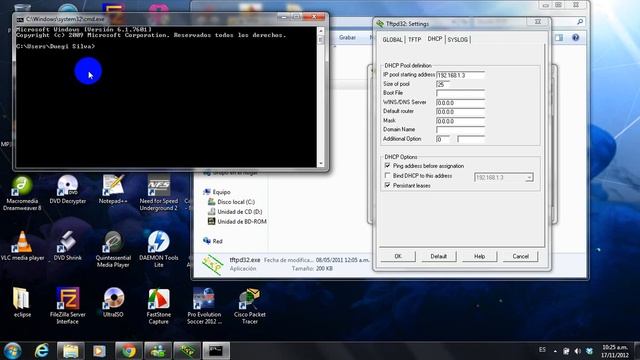Click Grabar in Explorer toolbar

[347, 38]
